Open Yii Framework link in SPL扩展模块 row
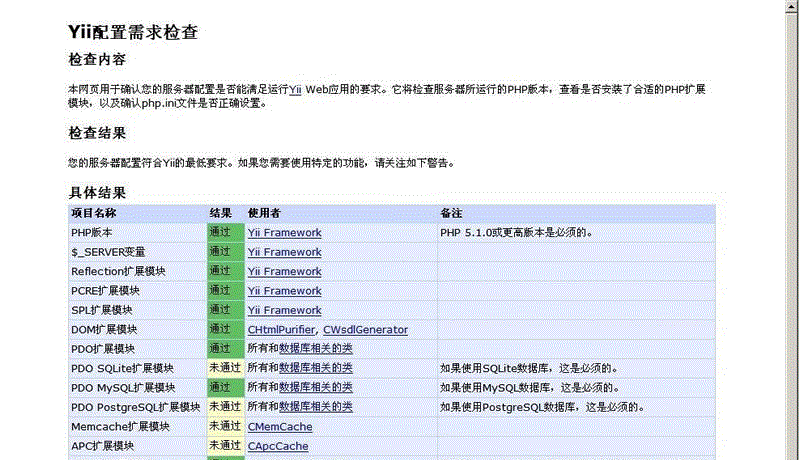Screen dimensions: 800x460 [x=284, y=310]
